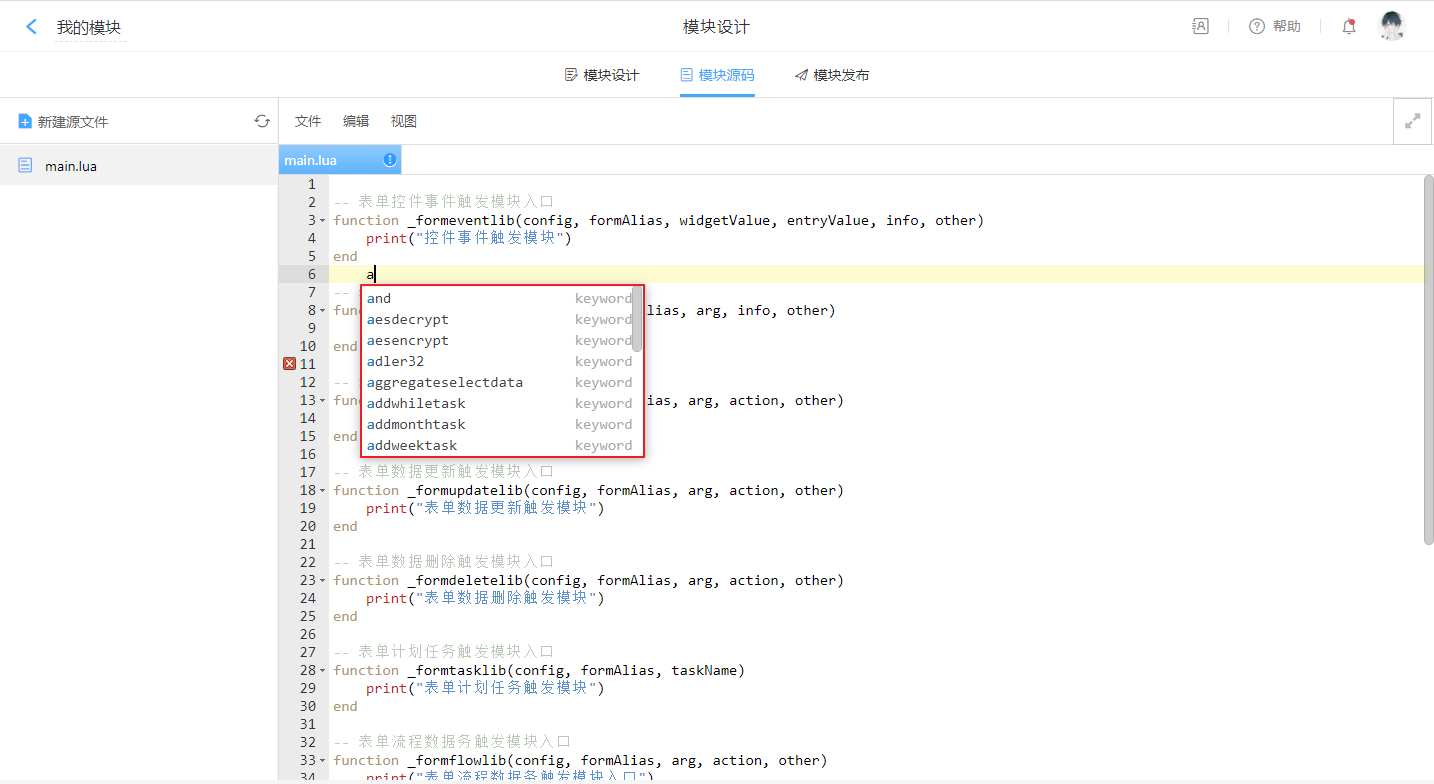Click the info icon on main.lua tab

click(390, 160)
